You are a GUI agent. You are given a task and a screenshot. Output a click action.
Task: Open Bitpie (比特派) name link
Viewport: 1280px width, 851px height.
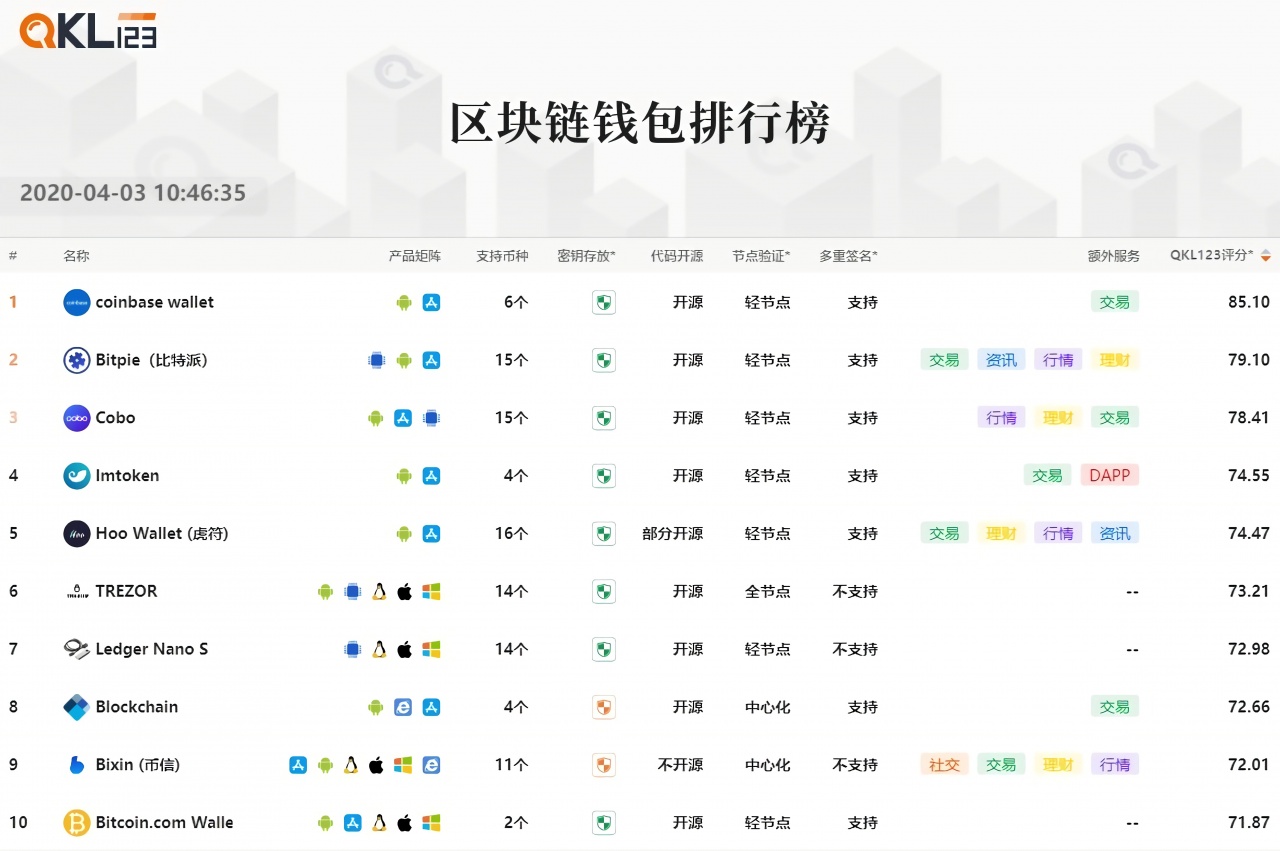[x=152, y=360]
